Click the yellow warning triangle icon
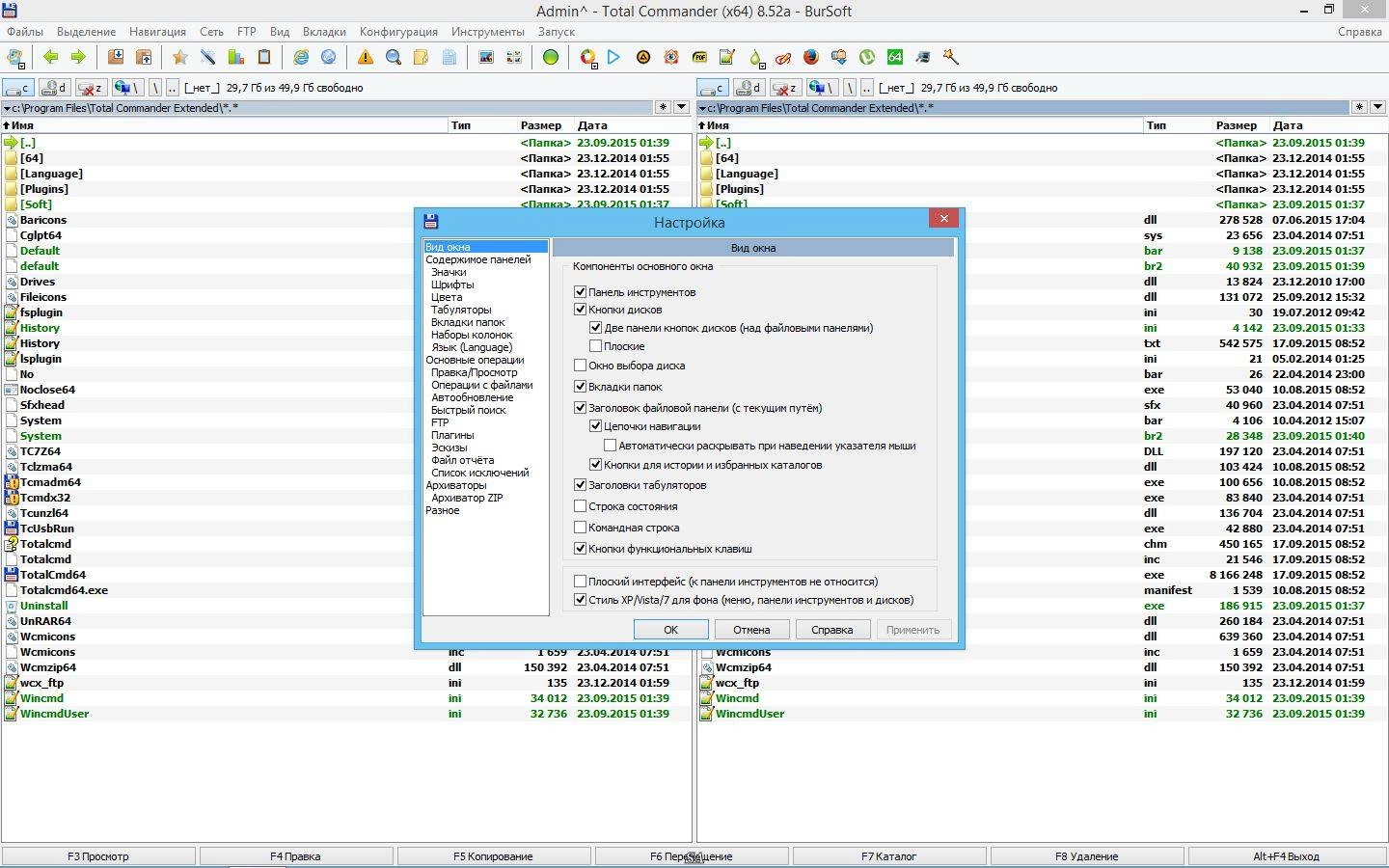Screen dimensions: 1389x868 [366, 57]
